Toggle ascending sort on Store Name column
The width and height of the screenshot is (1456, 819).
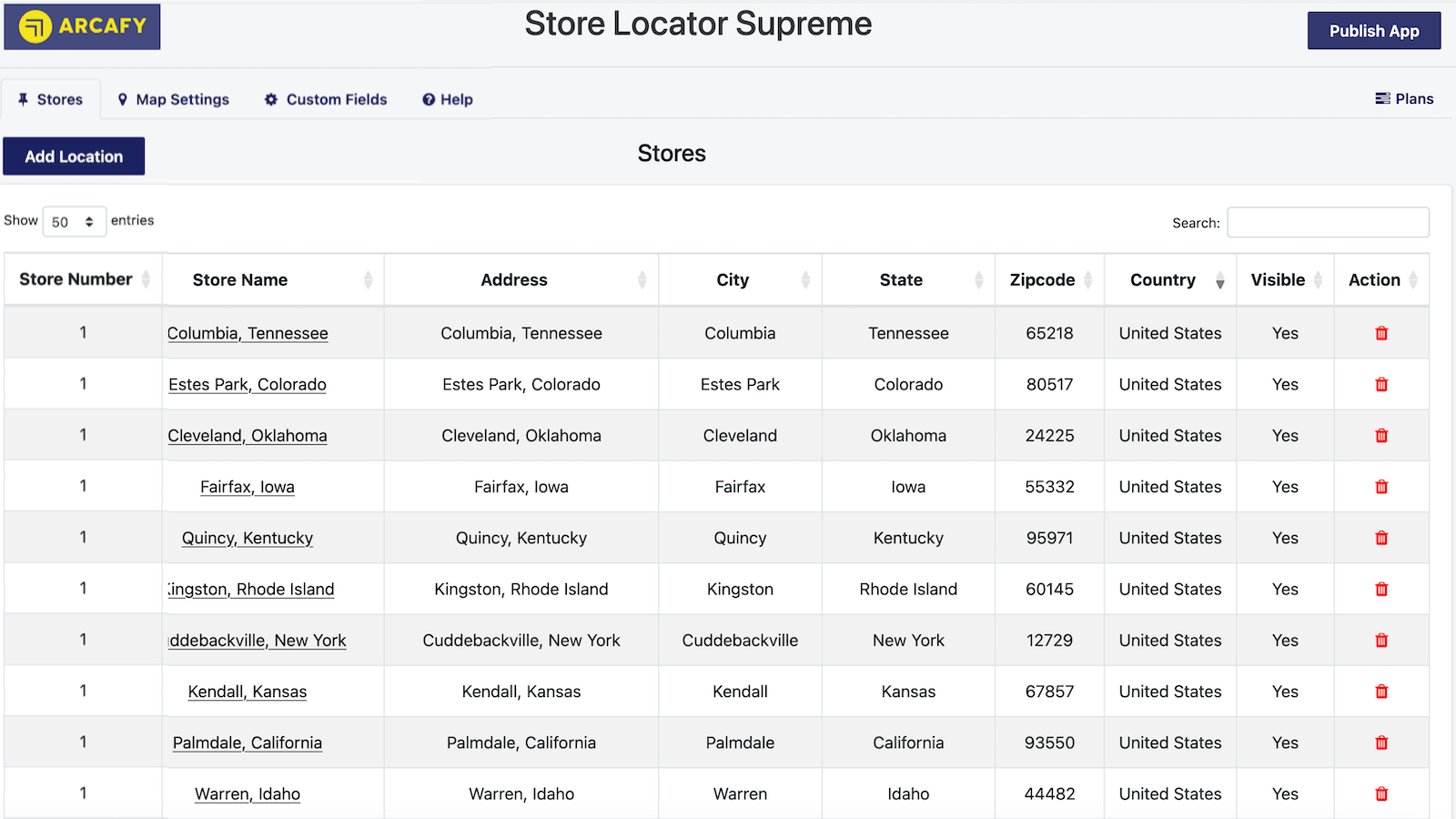point(368,279)
